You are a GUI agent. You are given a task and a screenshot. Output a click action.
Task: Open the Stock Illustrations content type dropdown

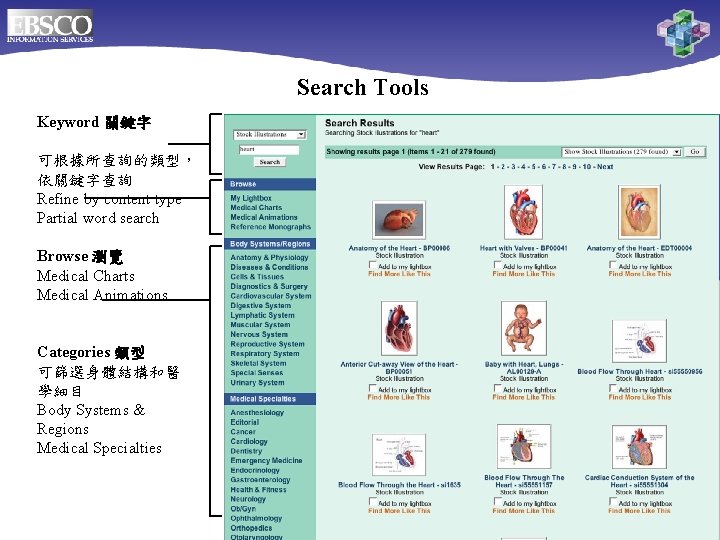[x=270, y=135]
